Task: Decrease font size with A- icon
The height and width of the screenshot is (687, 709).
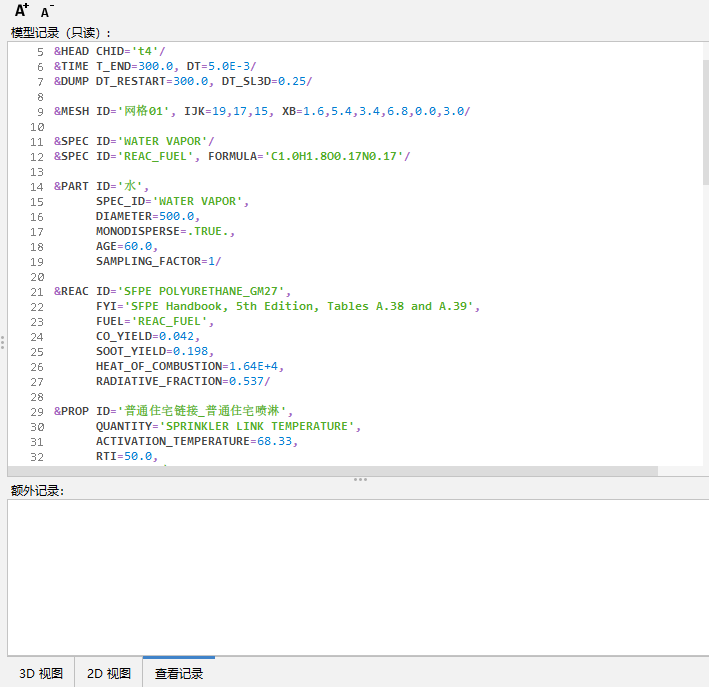Action: 47,12
